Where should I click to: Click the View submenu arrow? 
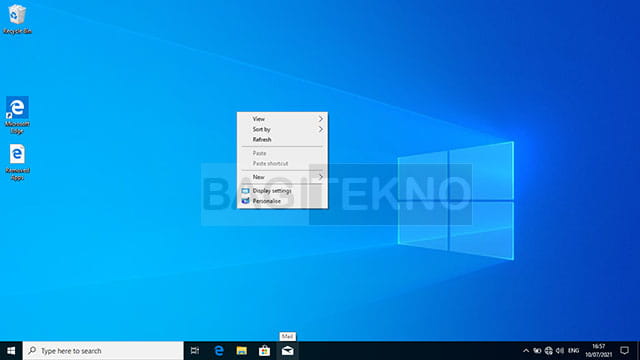coord(320,119)
